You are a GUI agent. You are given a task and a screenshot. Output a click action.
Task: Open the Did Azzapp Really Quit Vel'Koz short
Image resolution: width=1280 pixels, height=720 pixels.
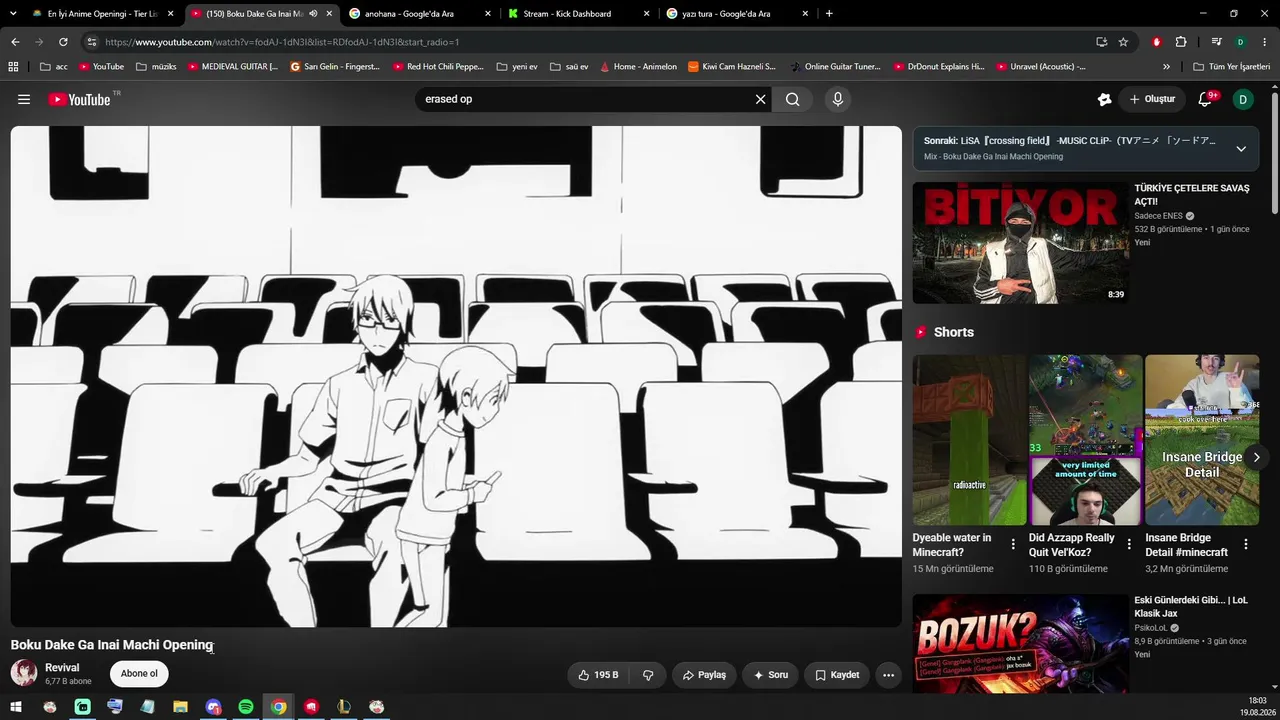(x=1085, y=440)
